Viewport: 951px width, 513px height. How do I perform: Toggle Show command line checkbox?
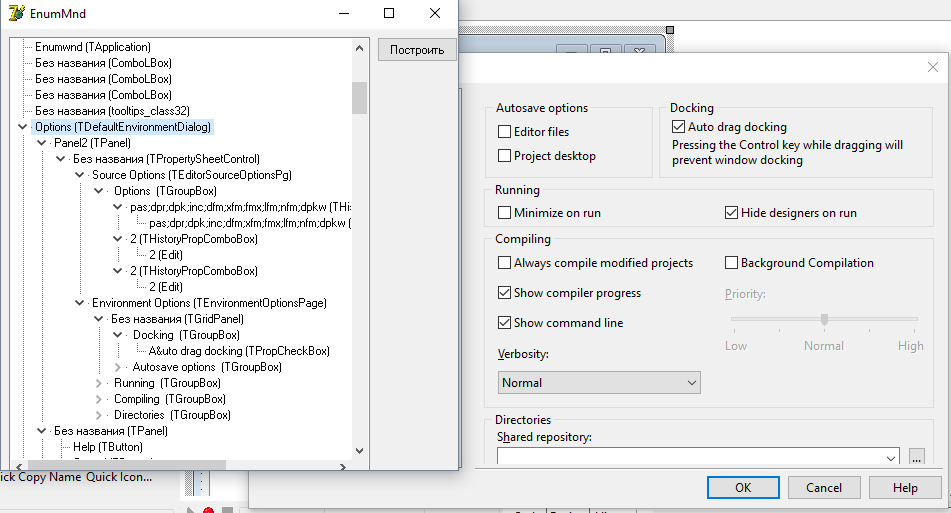point(504,323)
